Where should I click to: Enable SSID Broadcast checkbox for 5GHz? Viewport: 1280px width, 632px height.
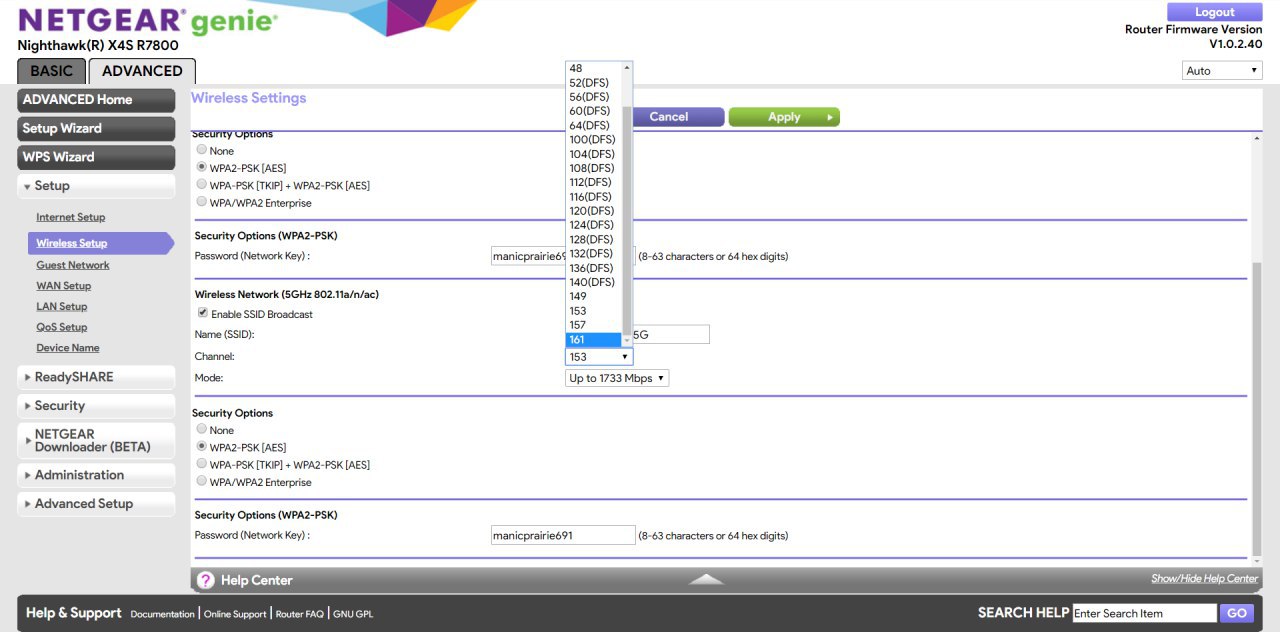[x=203, y=313]
